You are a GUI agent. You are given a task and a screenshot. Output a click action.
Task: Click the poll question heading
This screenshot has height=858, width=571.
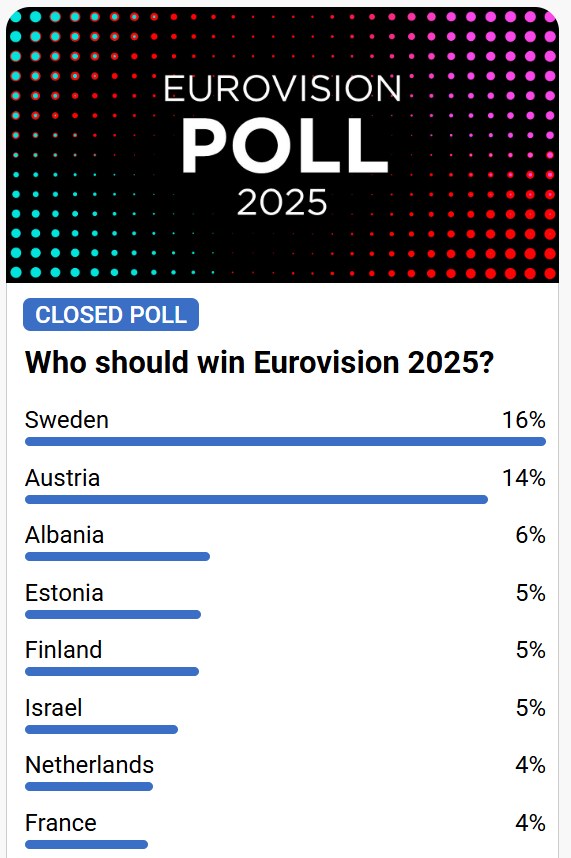click(x=259, y=362)
